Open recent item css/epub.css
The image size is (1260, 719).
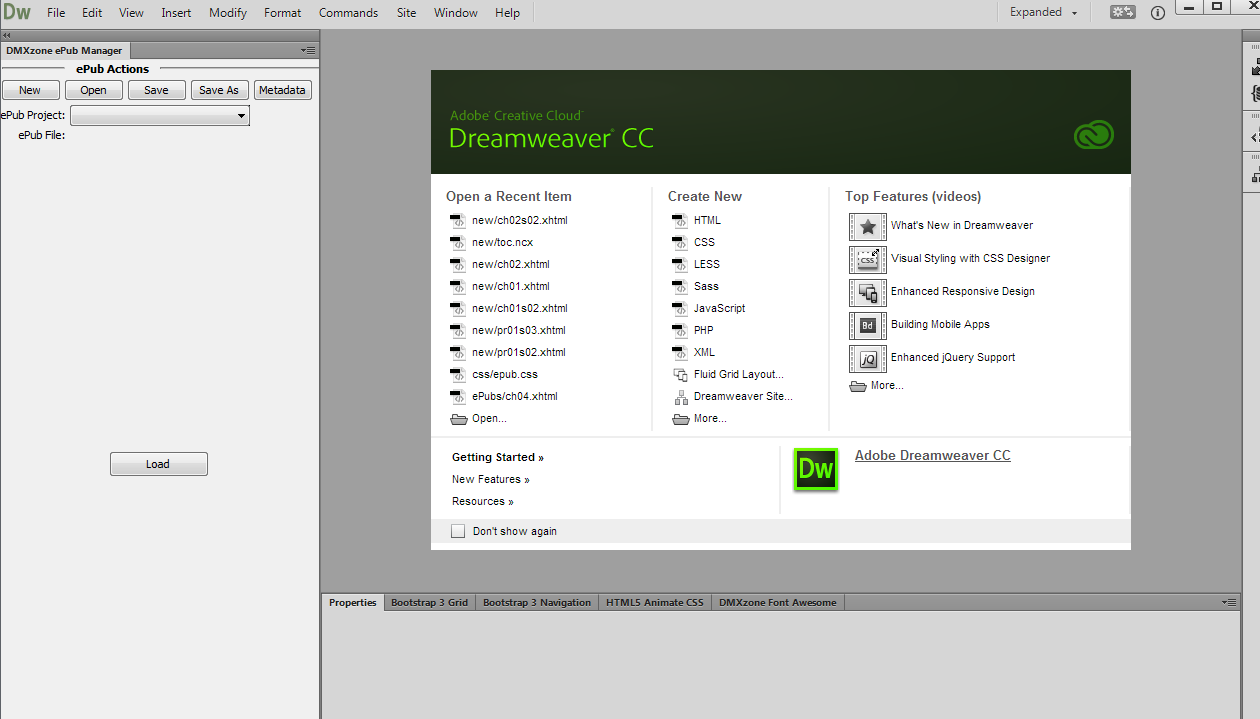point(505,375)
